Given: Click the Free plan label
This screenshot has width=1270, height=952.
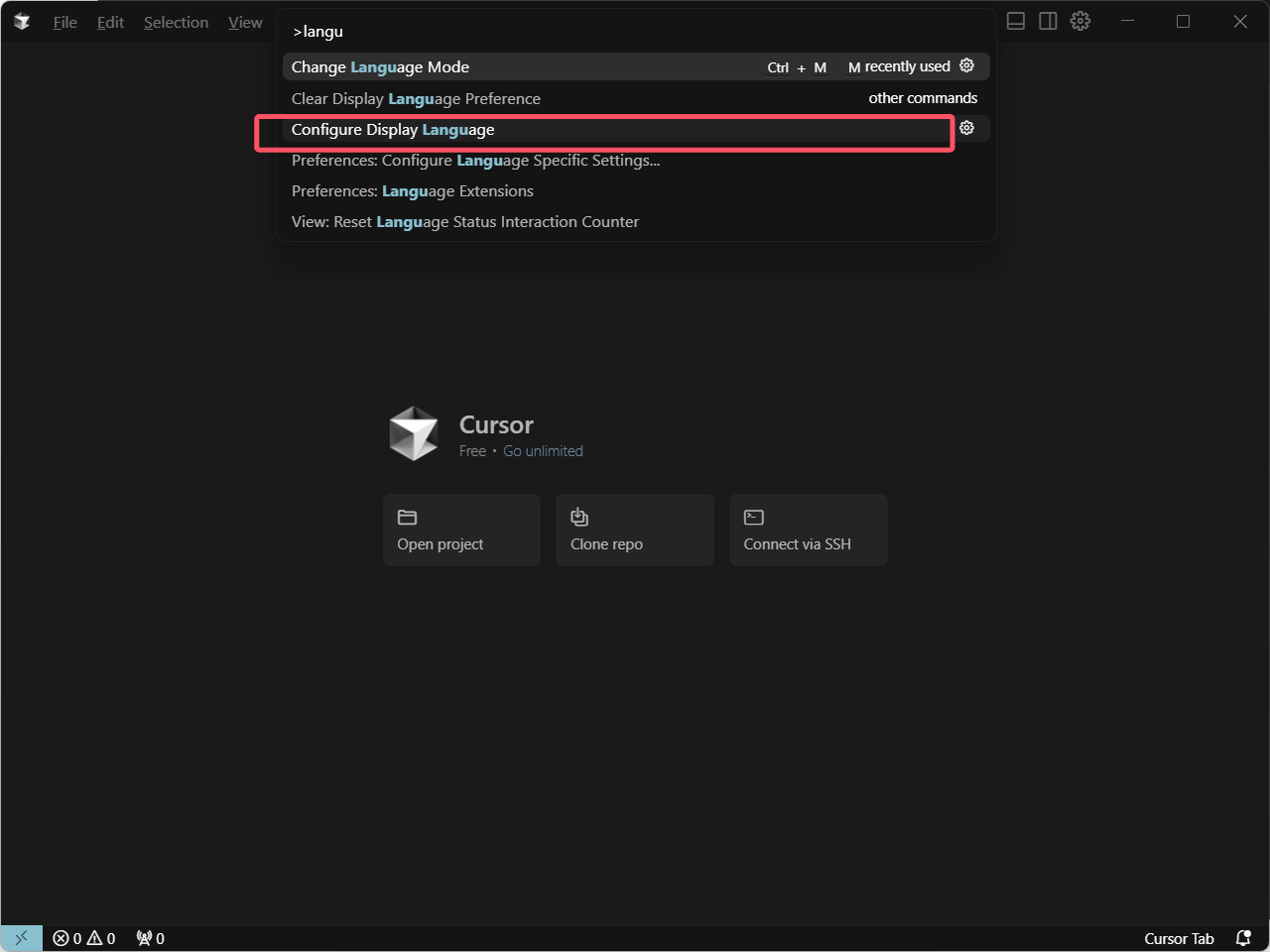Looking at the screenshot, I should click(x=472, y=451).
